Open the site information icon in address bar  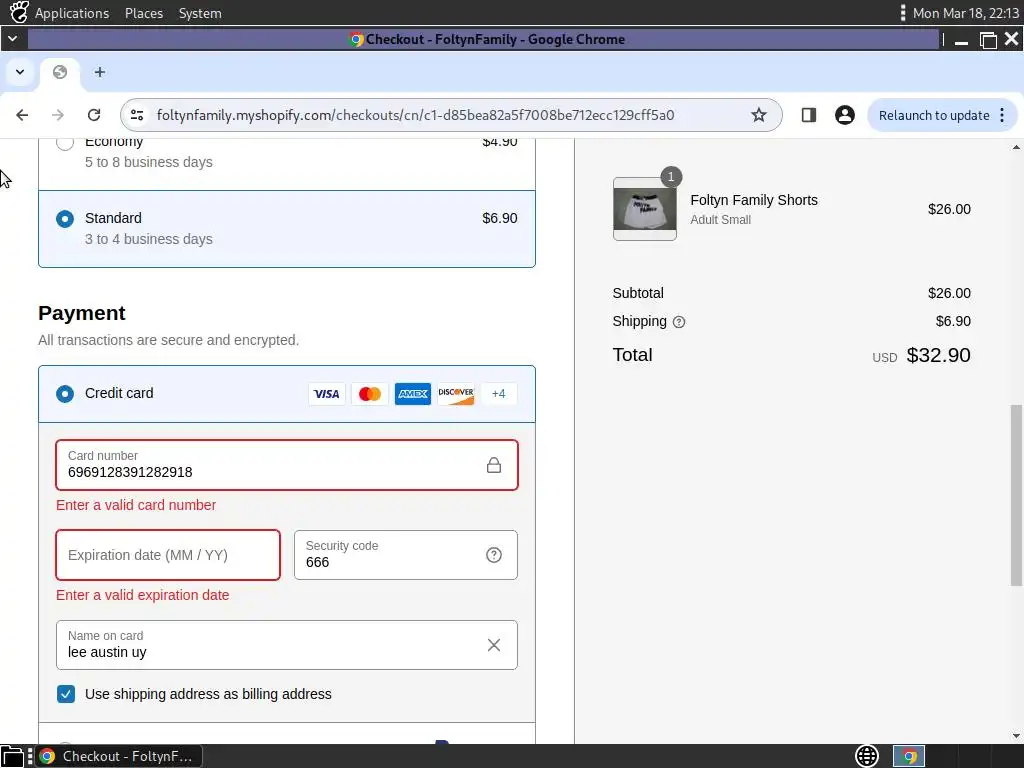click(137, 115)
